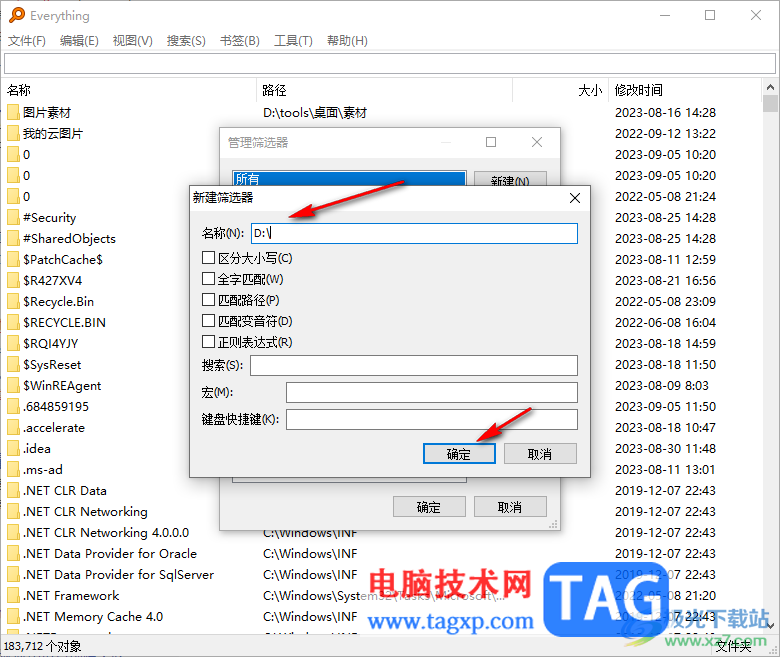Open the 文件(F) menu

[x=27, y=41]
